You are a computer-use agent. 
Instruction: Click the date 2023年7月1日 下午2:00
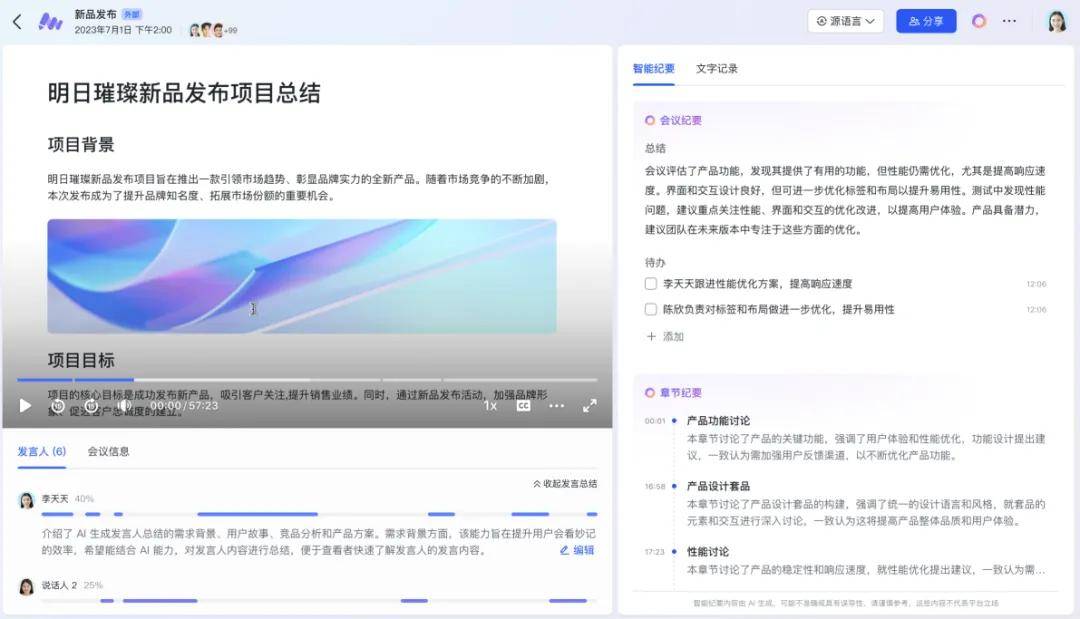click(123, 30)
